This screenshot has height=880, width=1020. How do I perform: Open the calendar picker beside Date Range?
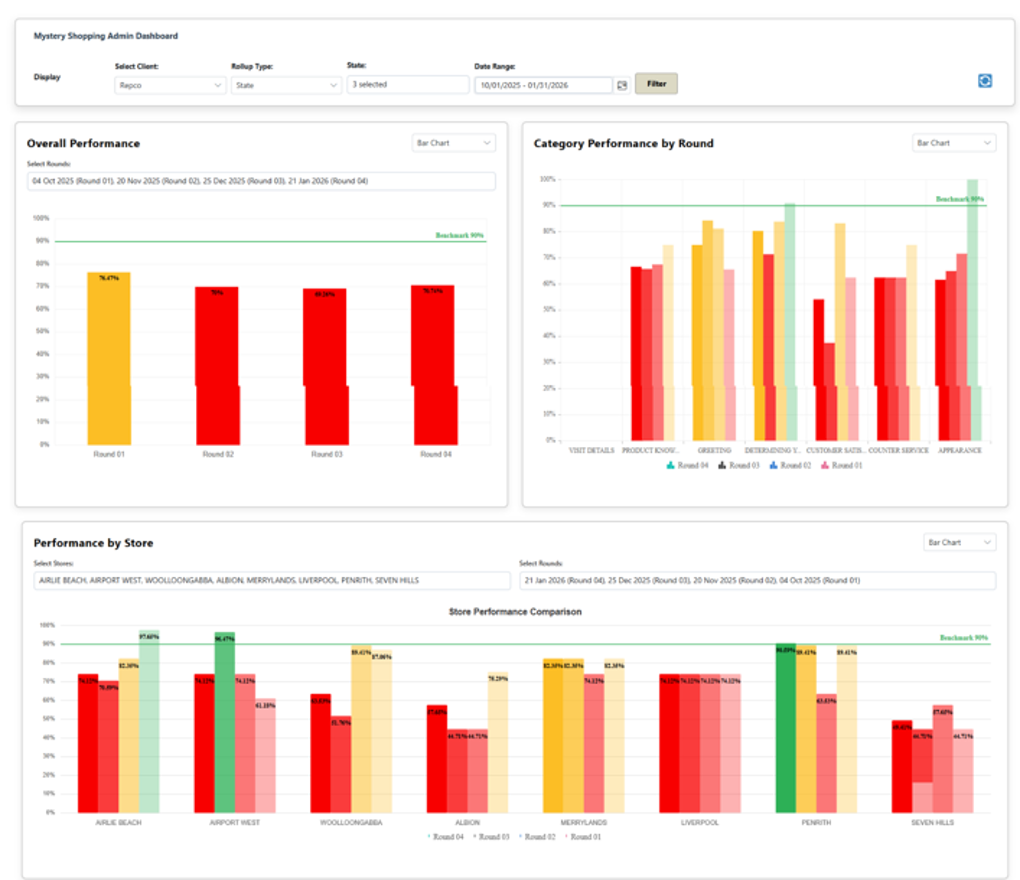click(622, 85)
